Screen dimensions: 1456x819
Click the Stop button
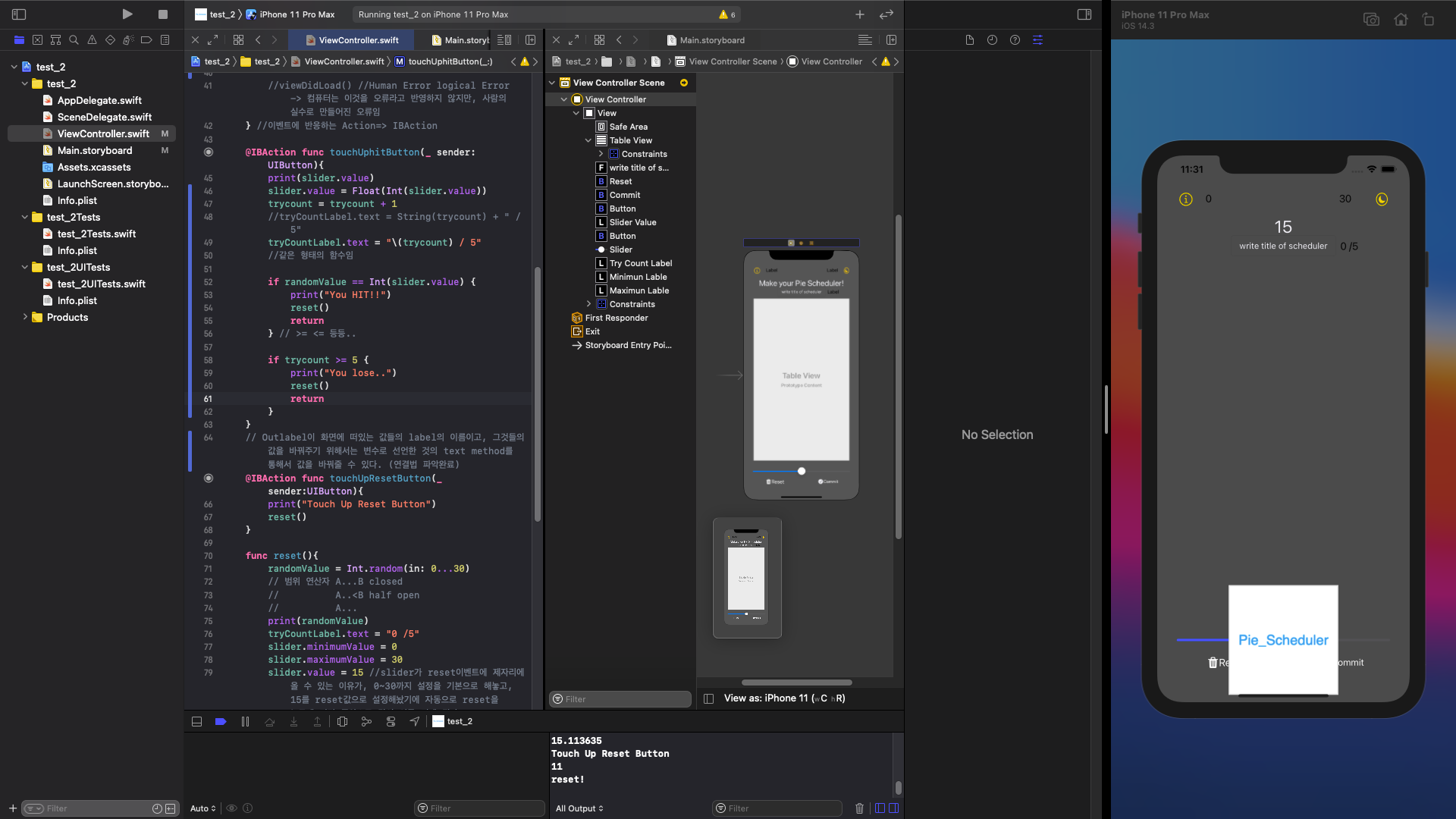pos(162,14)
